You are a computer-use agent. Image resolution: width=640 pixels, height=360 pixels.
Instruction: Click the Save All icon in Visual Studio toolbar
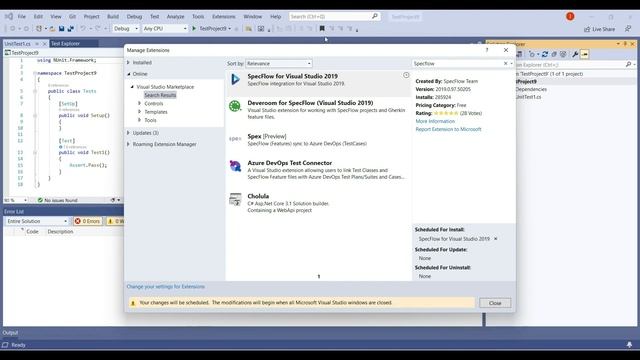coord(71,29)
